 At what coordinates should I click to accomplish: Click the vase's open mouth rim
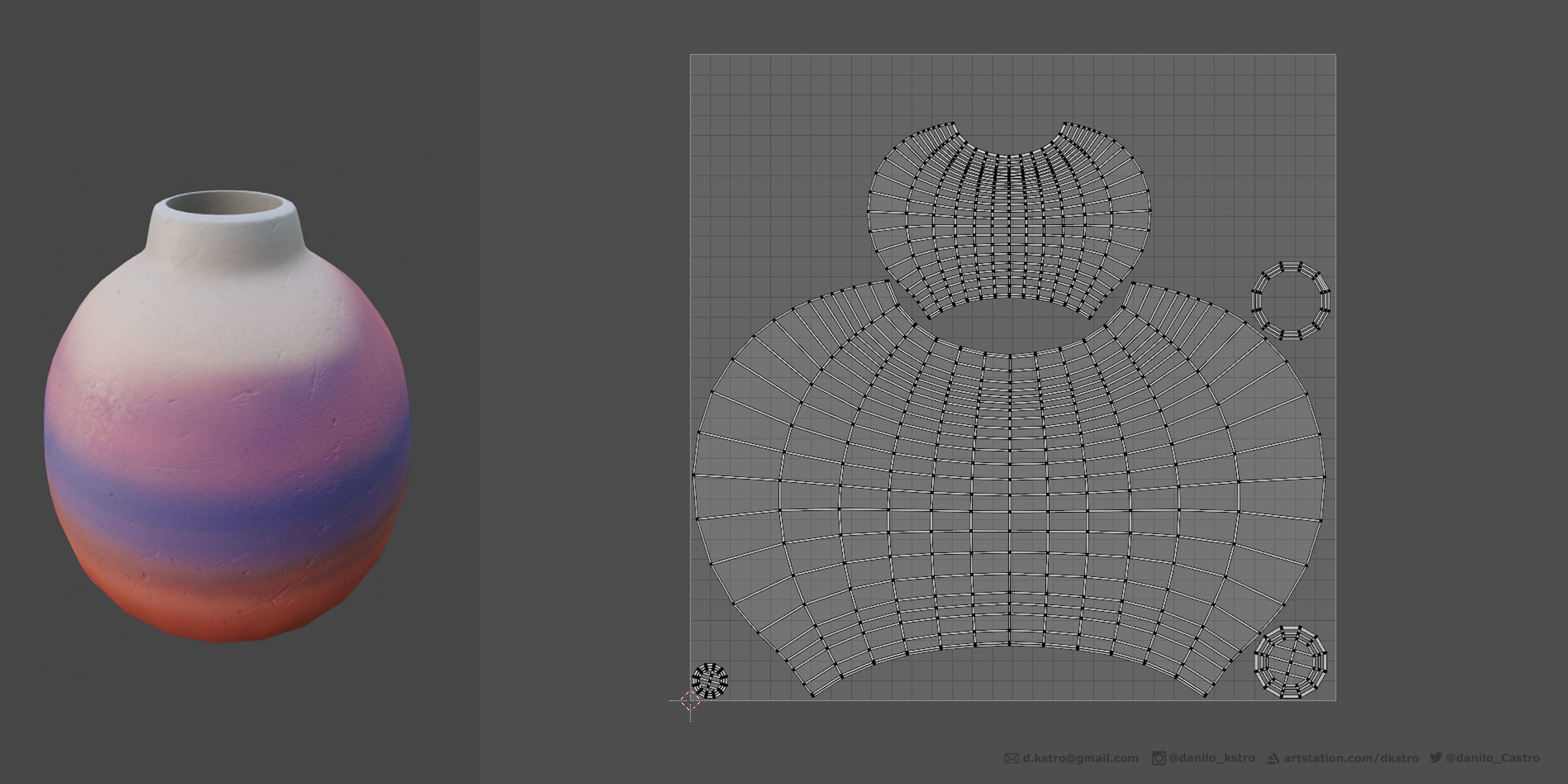(x=224, y=205)
